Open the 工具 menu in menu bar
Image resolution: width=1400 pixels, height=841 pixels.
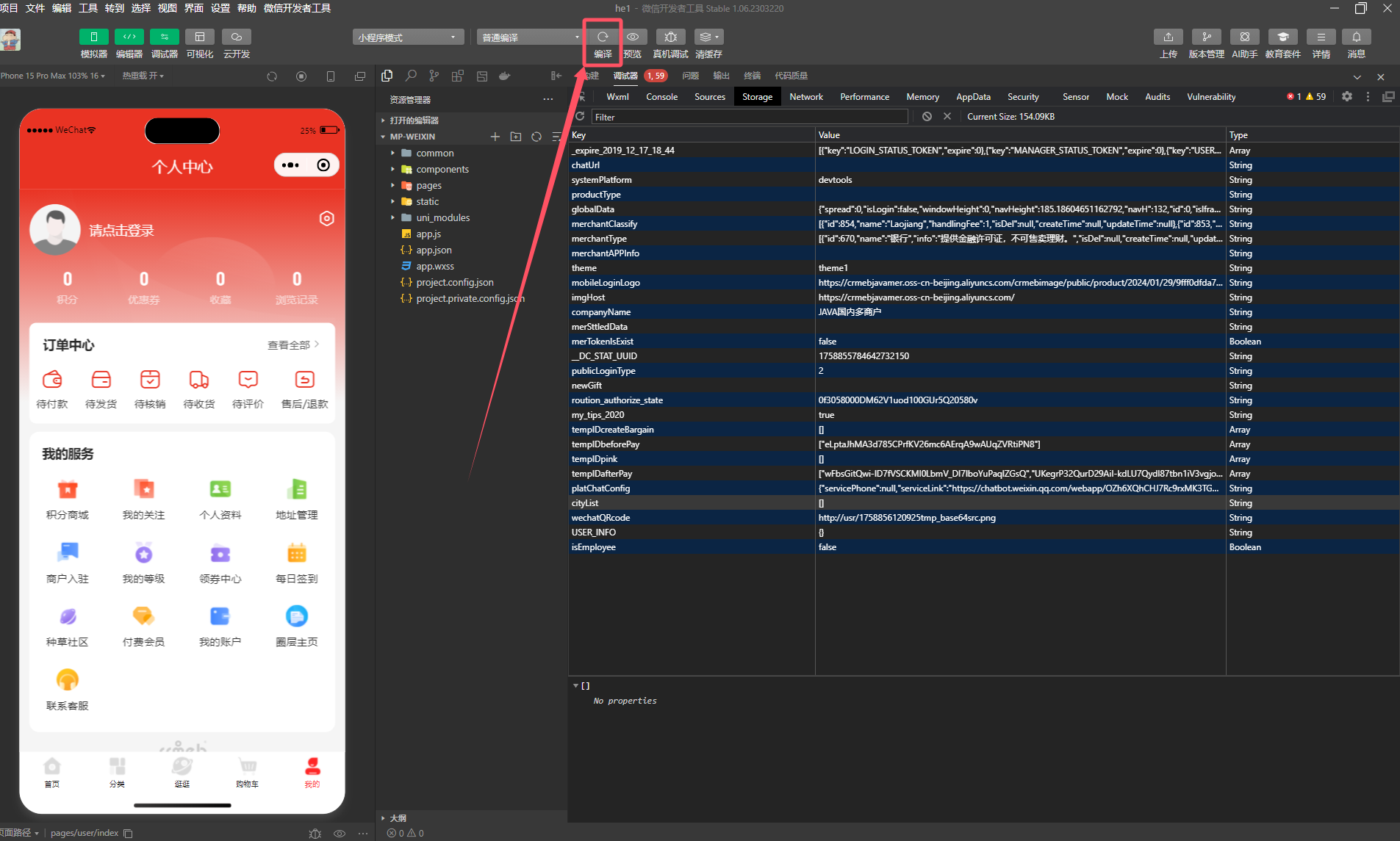tap(88, 8)
